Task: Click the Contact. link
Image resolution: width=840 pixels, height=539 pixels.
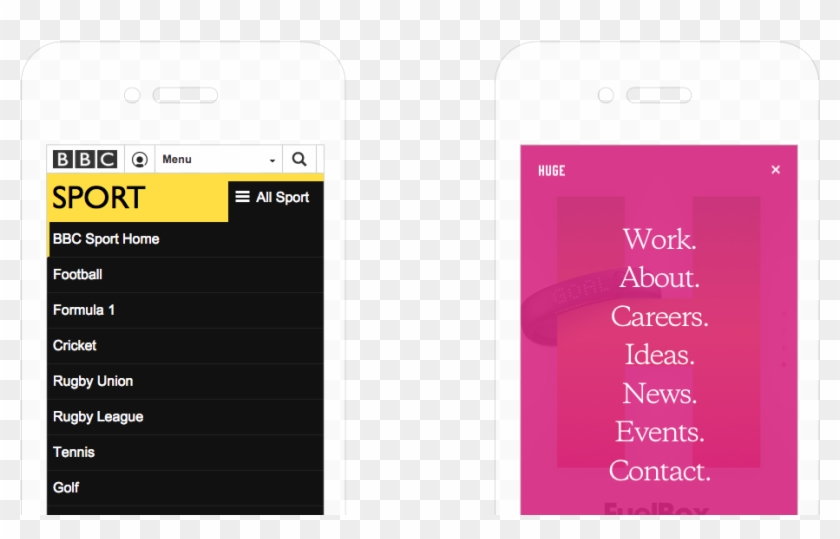Action: tap(659, 471)
